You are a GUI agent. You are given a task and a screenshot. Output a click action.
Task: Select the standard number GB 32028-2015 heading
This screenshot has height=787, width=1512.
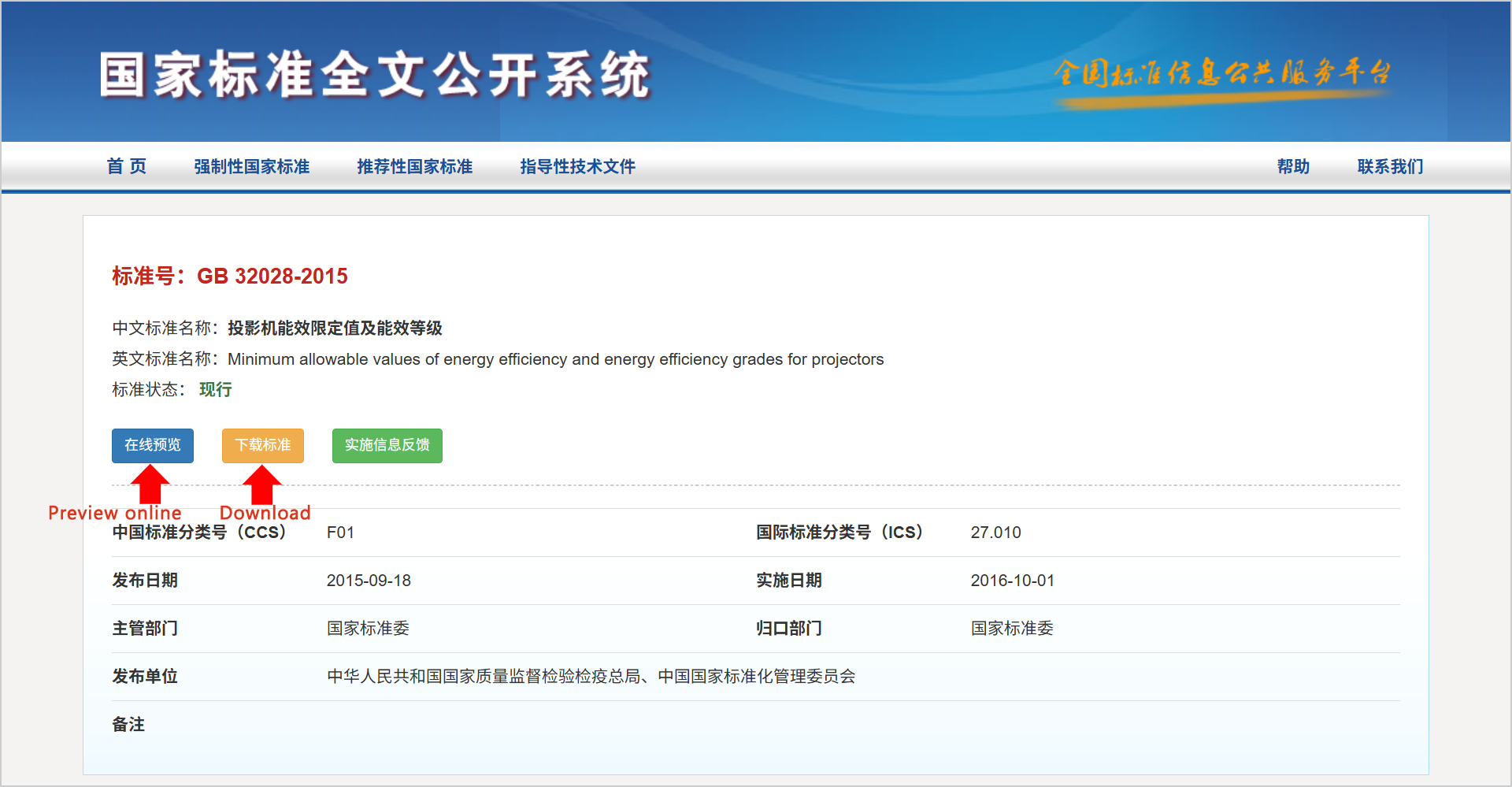coord(230,277)
